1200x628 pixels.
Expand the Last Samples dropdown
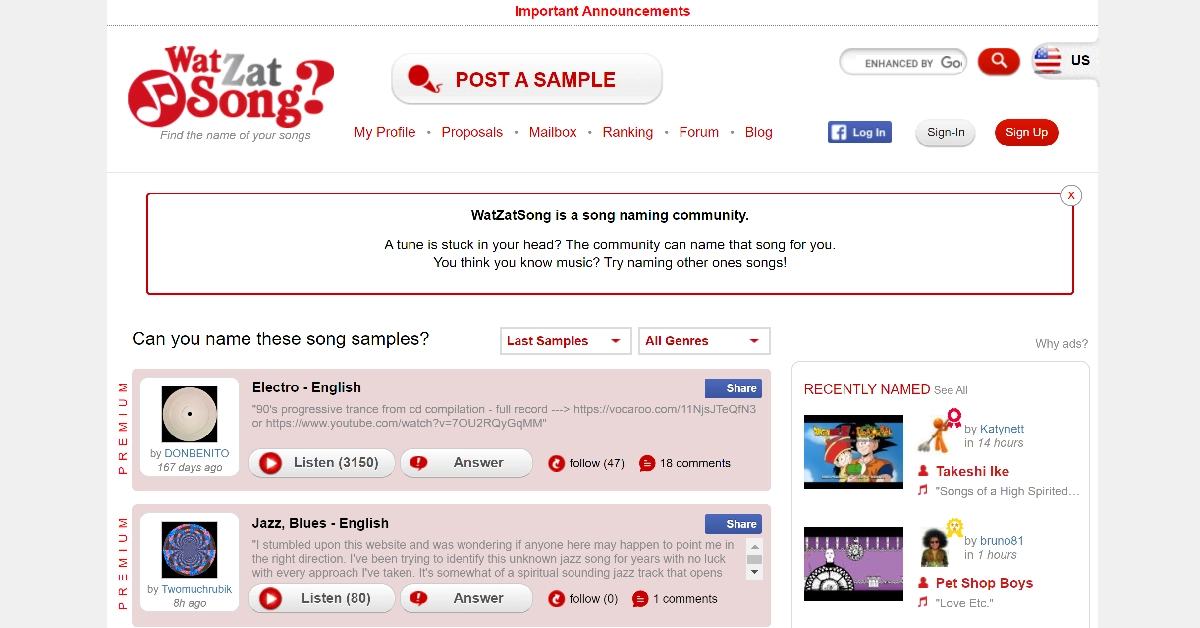(566, 341)
